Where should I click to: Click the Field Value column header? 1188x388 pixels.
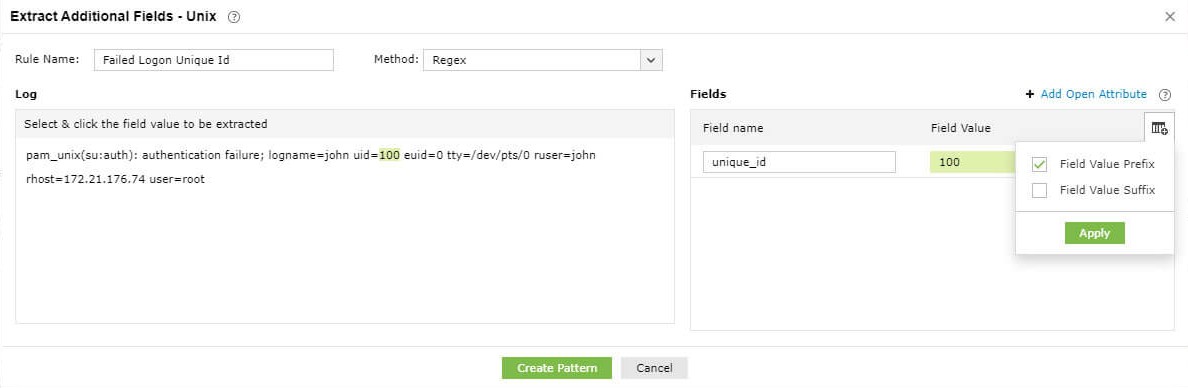[960, 128]
